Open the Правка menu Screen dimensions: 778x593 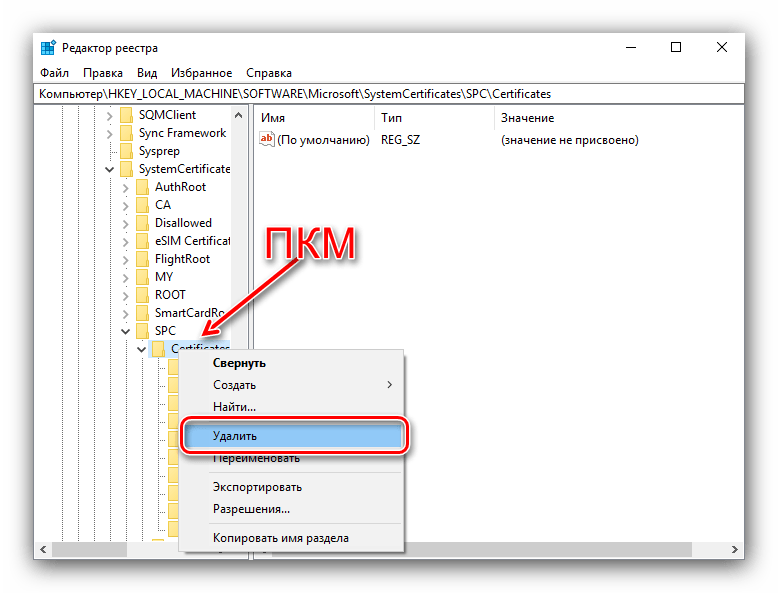103,73
